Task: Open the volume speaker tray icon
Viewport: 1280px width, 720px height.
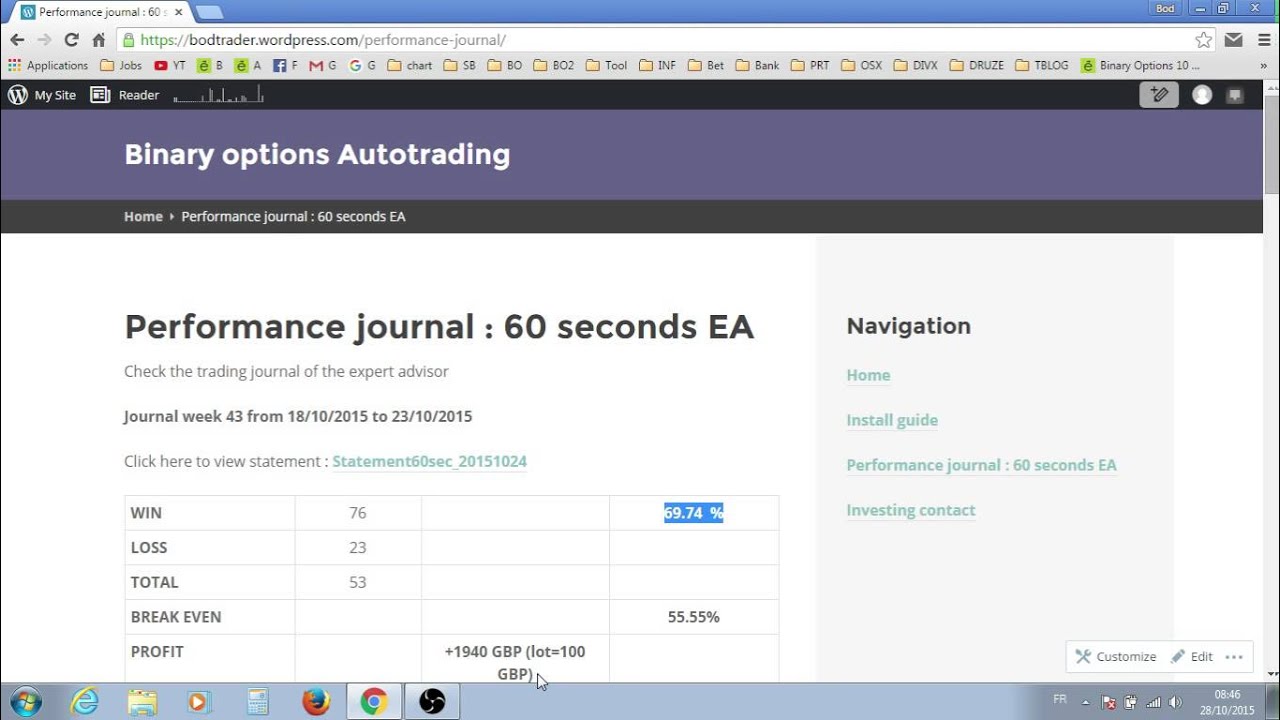Action: (x=1175, y=702)
